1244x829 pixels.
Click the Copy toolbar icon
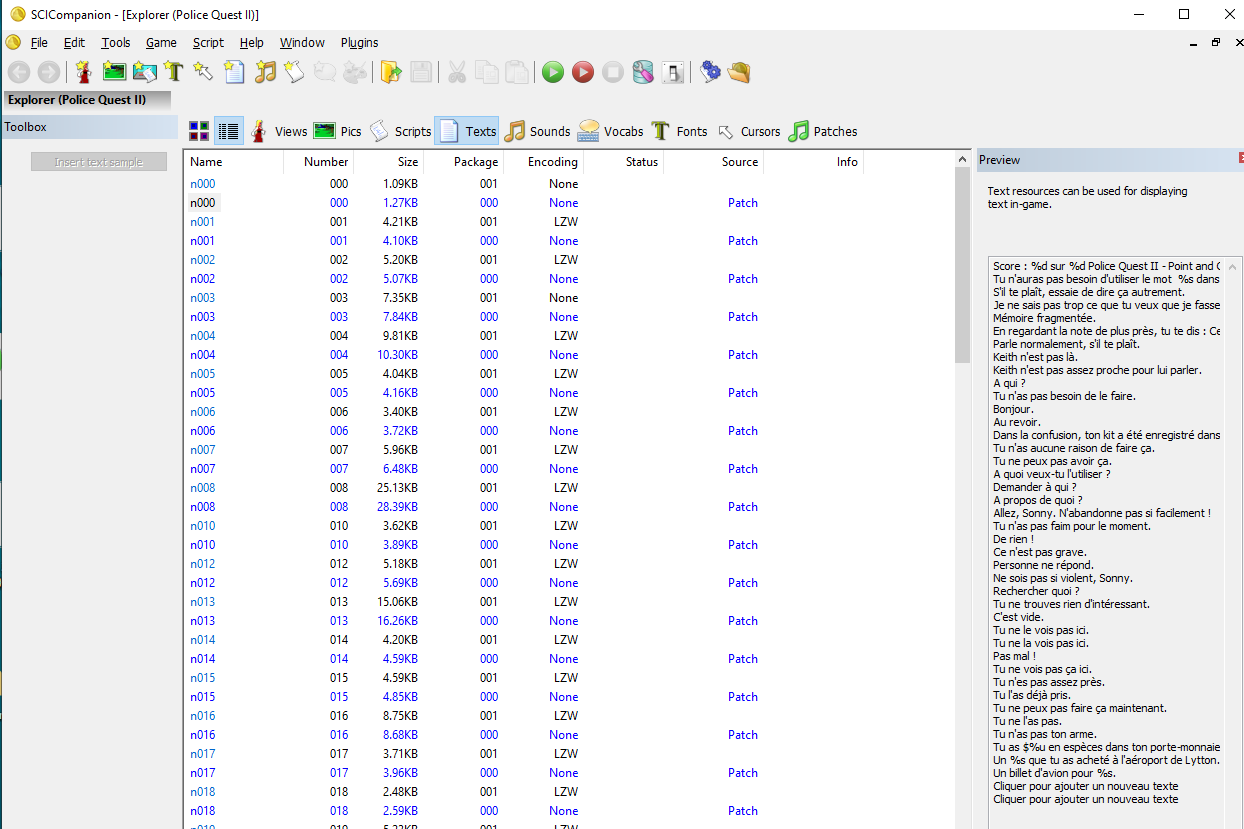pos(487,72)
